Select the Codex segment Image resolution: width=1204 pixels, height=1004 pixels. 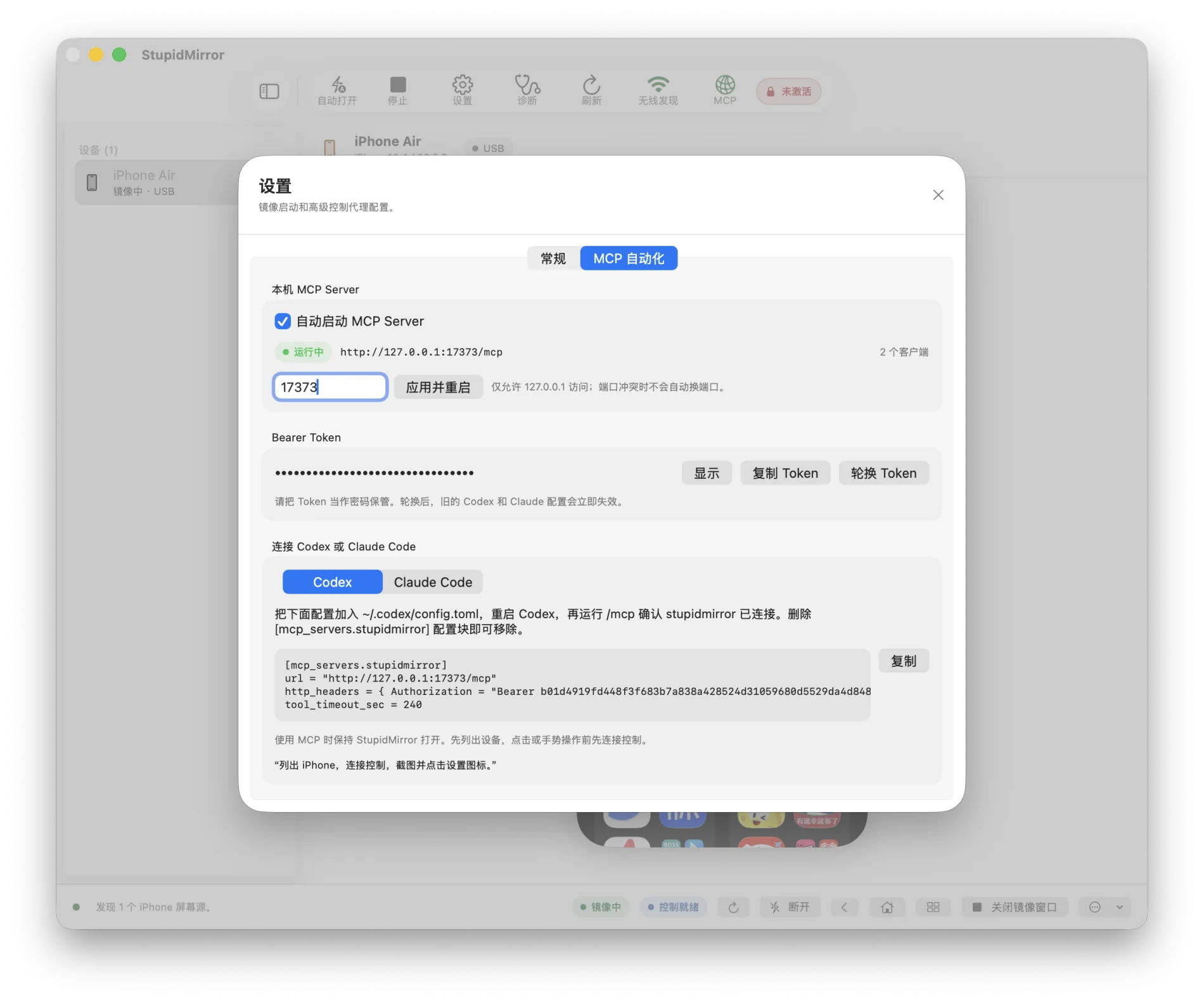click(x=333, y=582)
